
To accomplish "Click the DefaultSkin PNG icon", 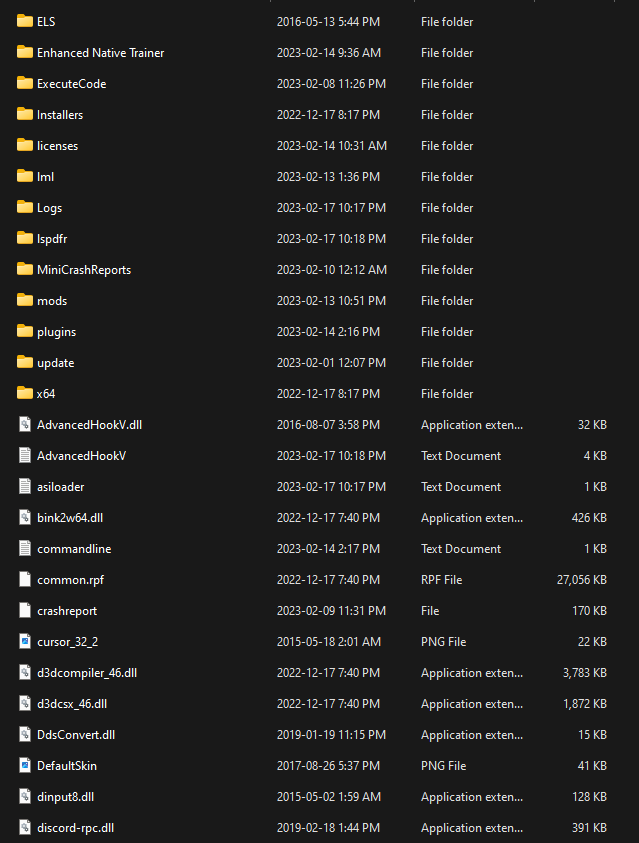I will pos(25,765).
